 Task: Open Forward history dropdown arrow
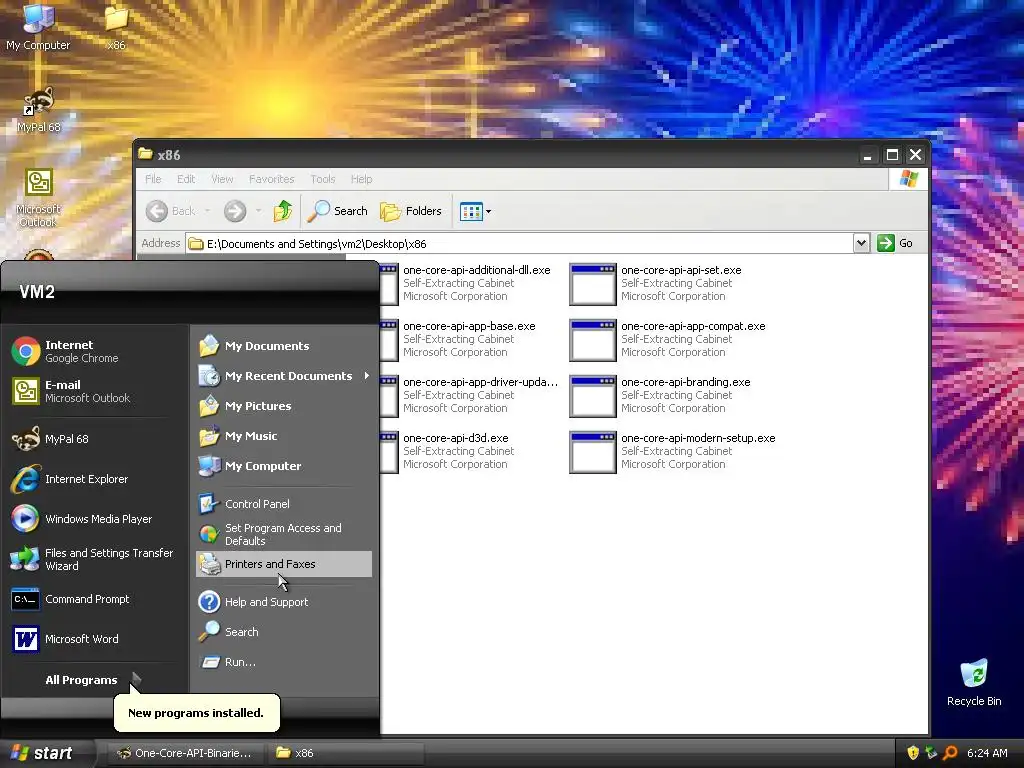tap(259, 211)
